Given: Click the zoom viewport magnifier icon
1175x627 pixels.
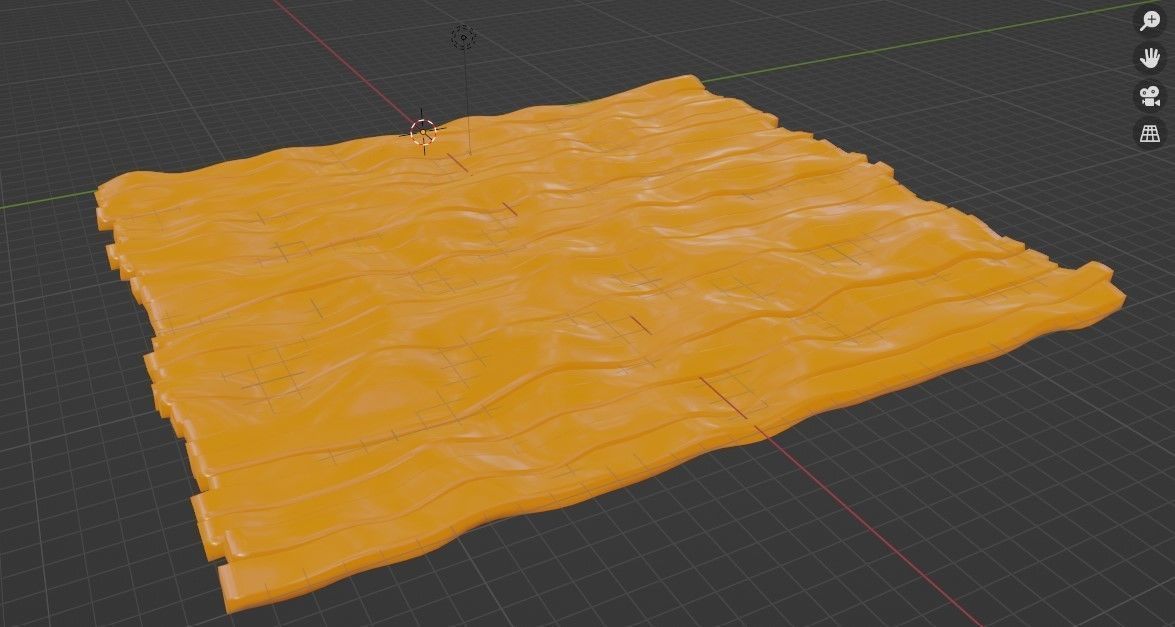Looking at the screenshot, I should pyautogui.click(x=1150, y=22).
